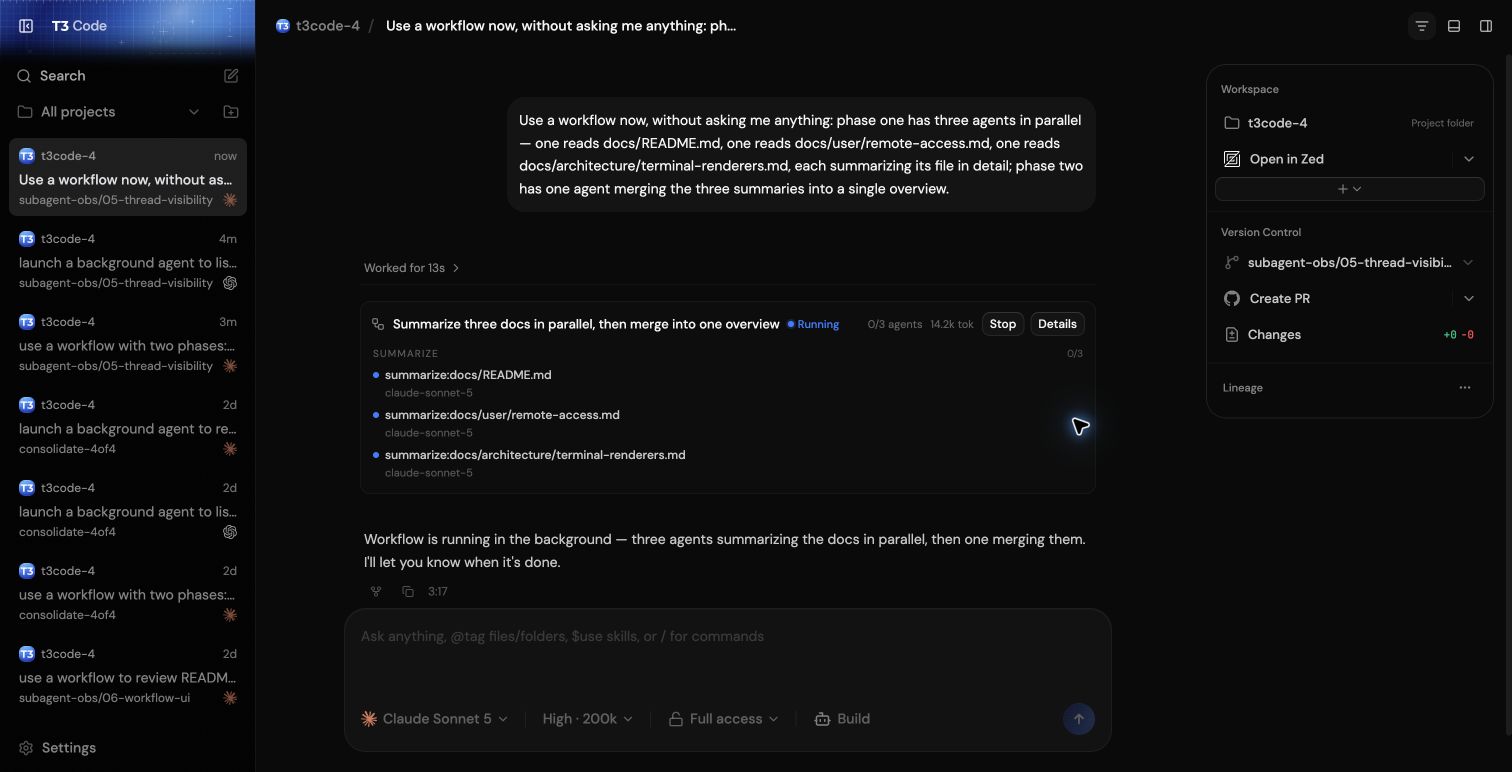Open workflow Details
Screen dimensions: 1512x772
(1057, 324)
